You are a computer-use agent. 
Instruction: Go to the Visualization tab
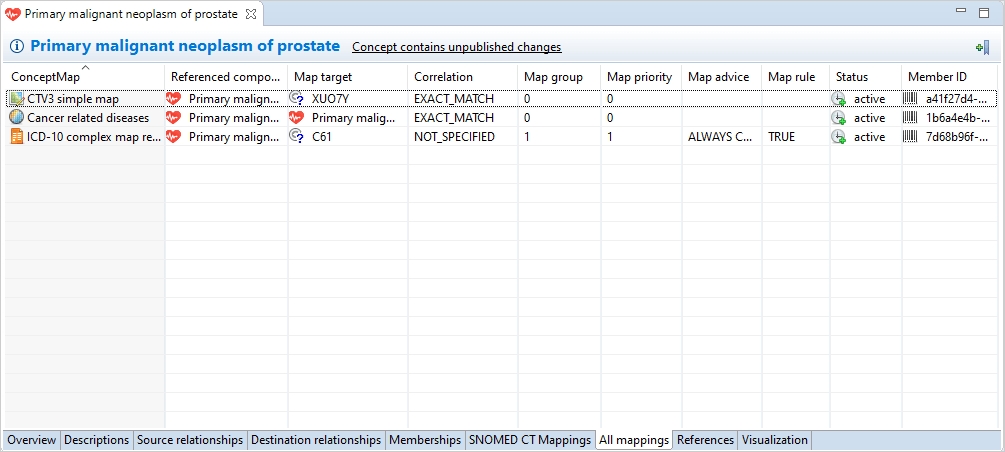coord(773,440)
